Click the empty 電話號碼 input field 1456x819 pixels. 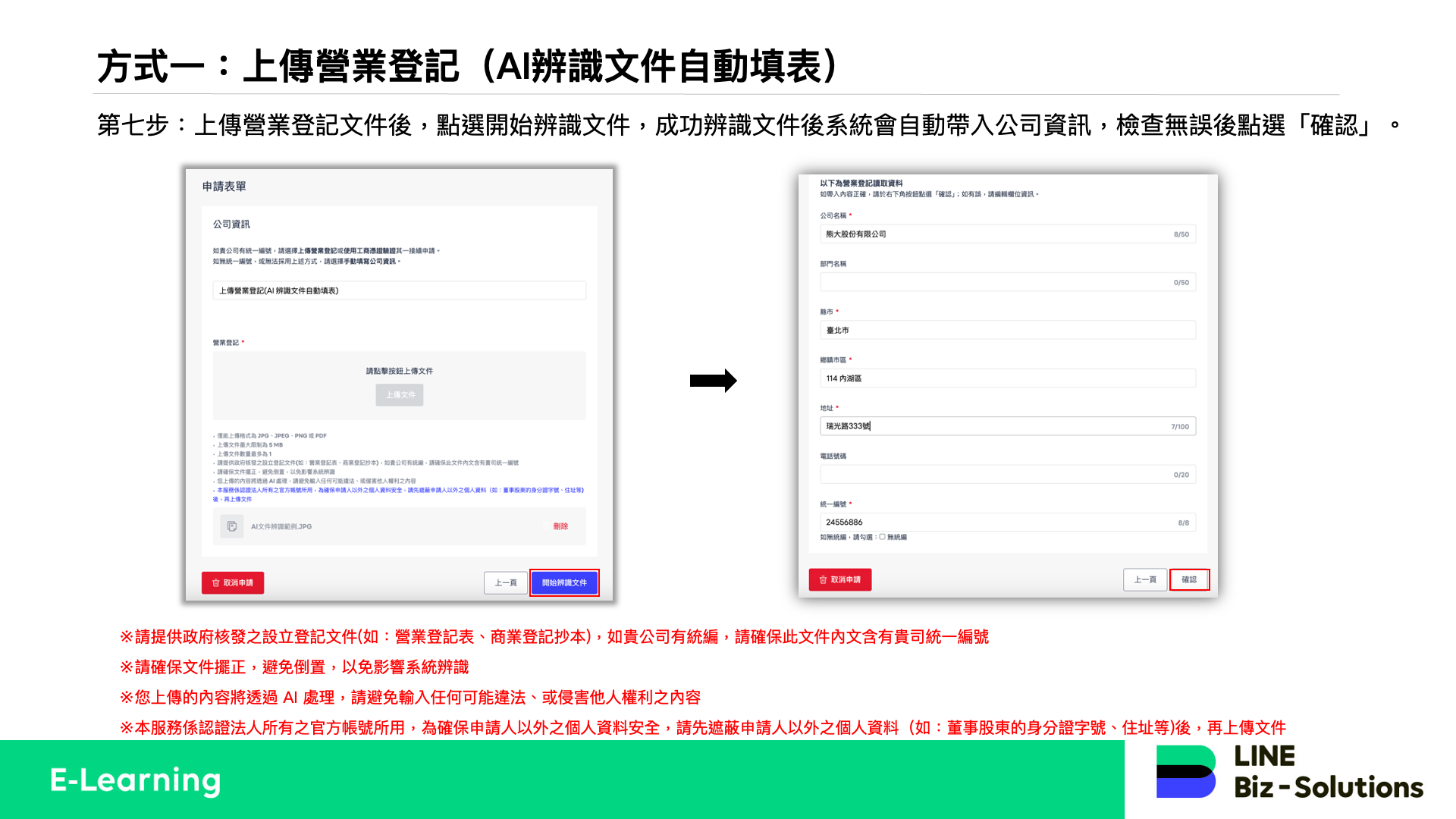click(1006, 474)
